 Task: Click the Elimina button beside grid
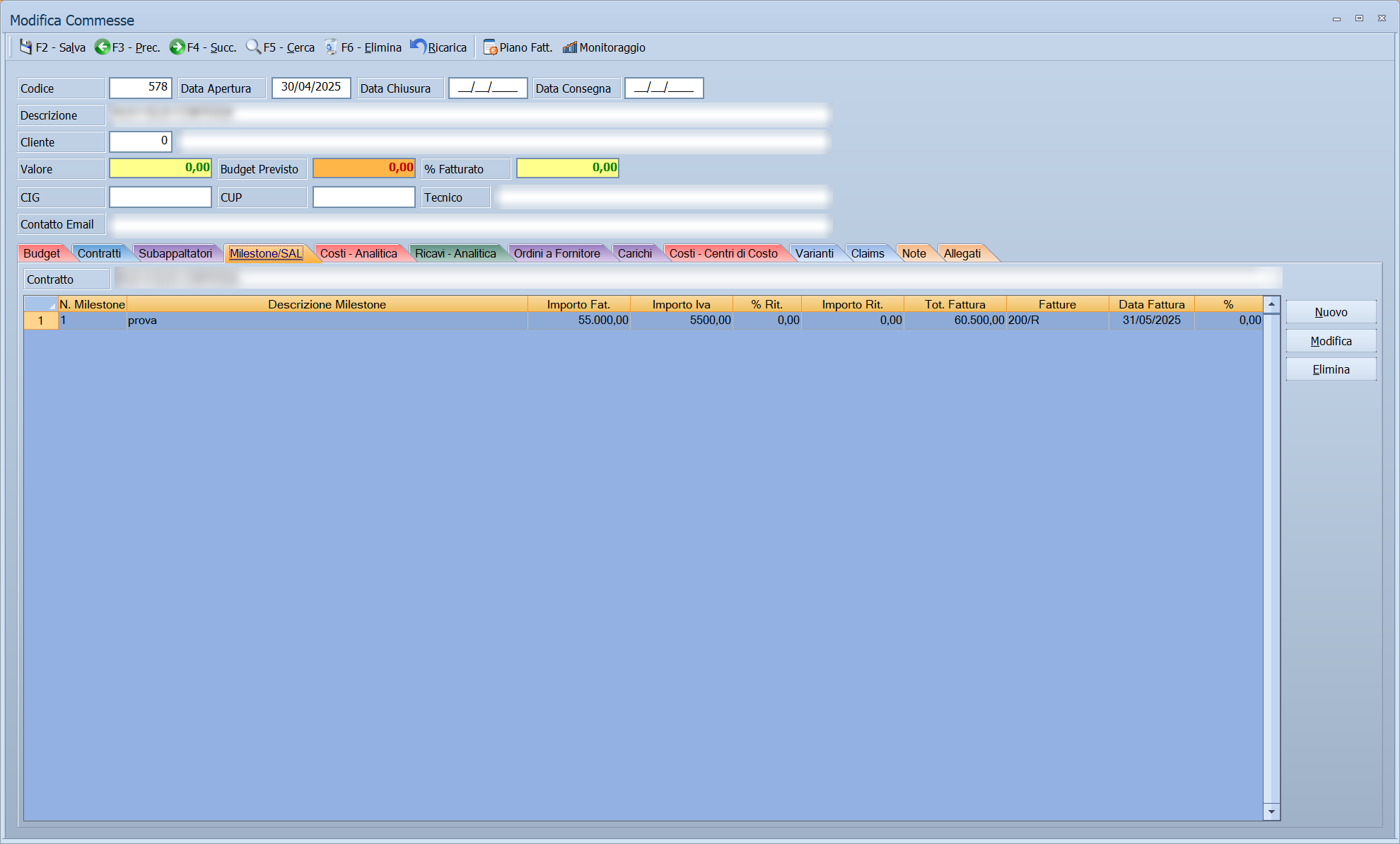pyautogui.click(x=1331, y=369)
